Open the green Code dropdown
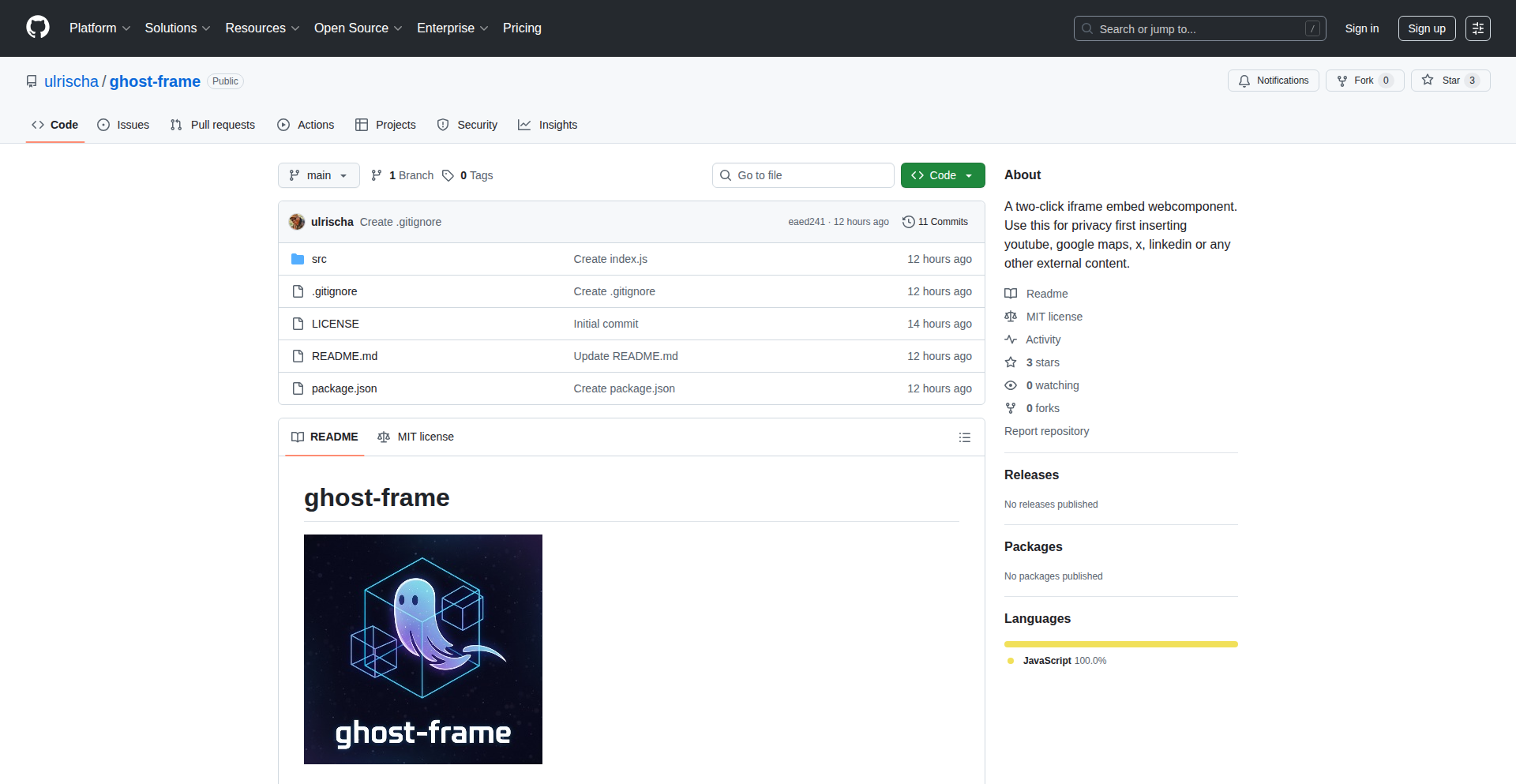Viewport: 1516px width, 784px height. [942, 175]
